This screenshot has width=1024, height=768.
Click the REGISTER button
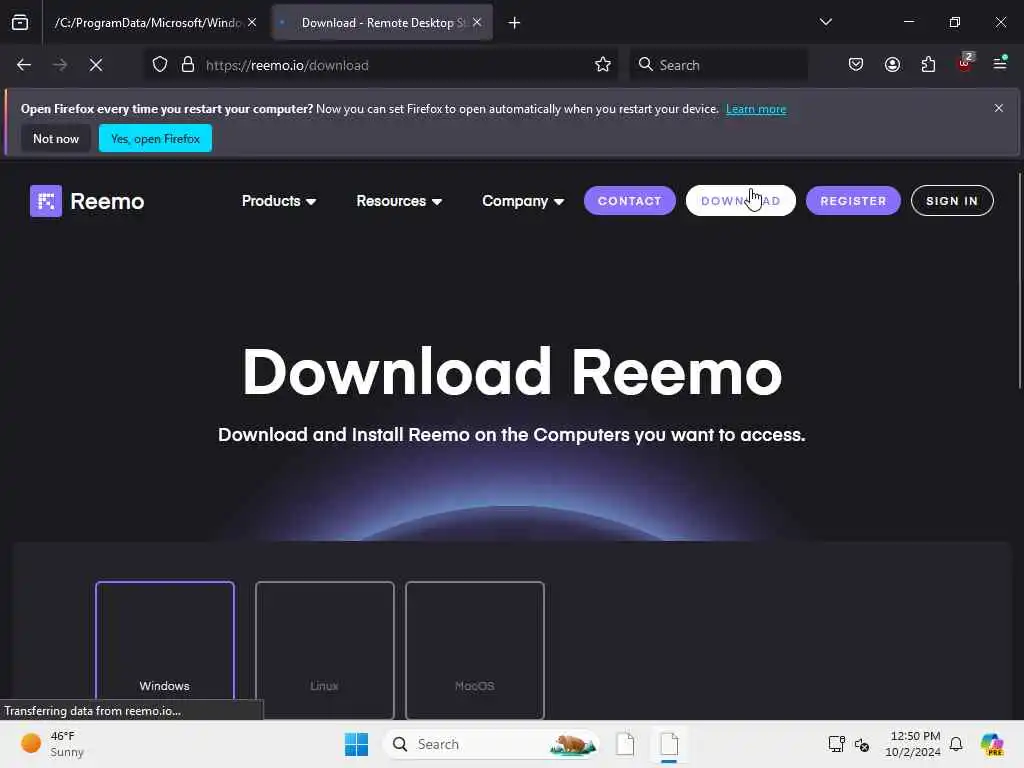pyautogui.click(x=853, y=200)
